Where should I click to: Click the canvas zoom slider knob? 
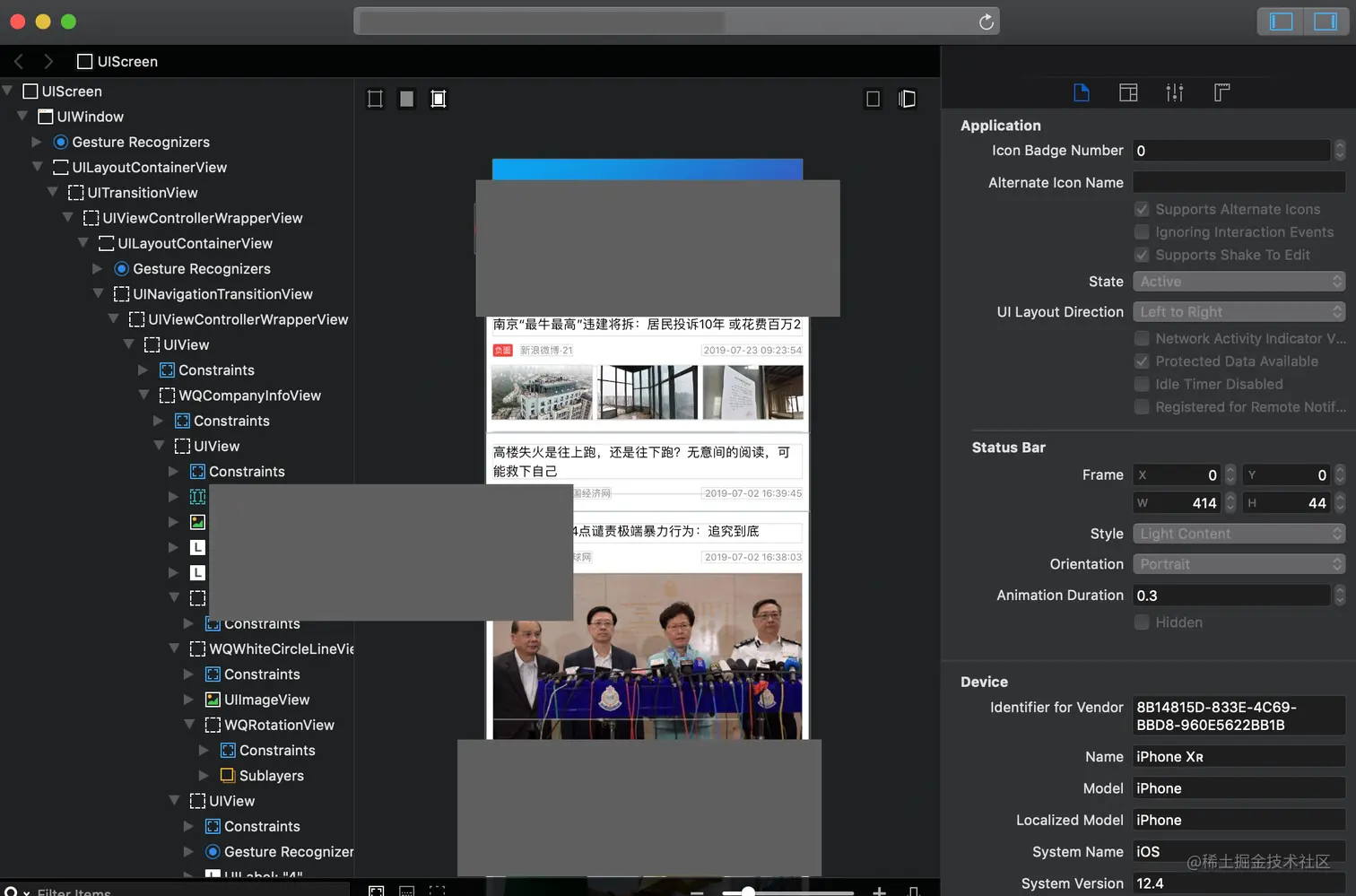click(748, 892)
